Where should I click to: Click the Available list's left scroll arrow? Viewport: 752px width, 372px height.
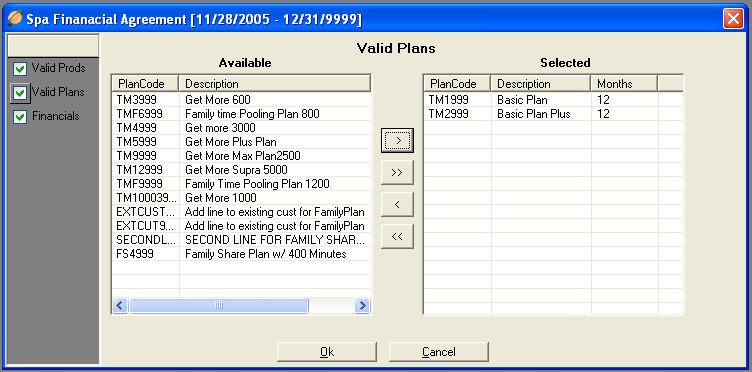click(x=120, y=305)
